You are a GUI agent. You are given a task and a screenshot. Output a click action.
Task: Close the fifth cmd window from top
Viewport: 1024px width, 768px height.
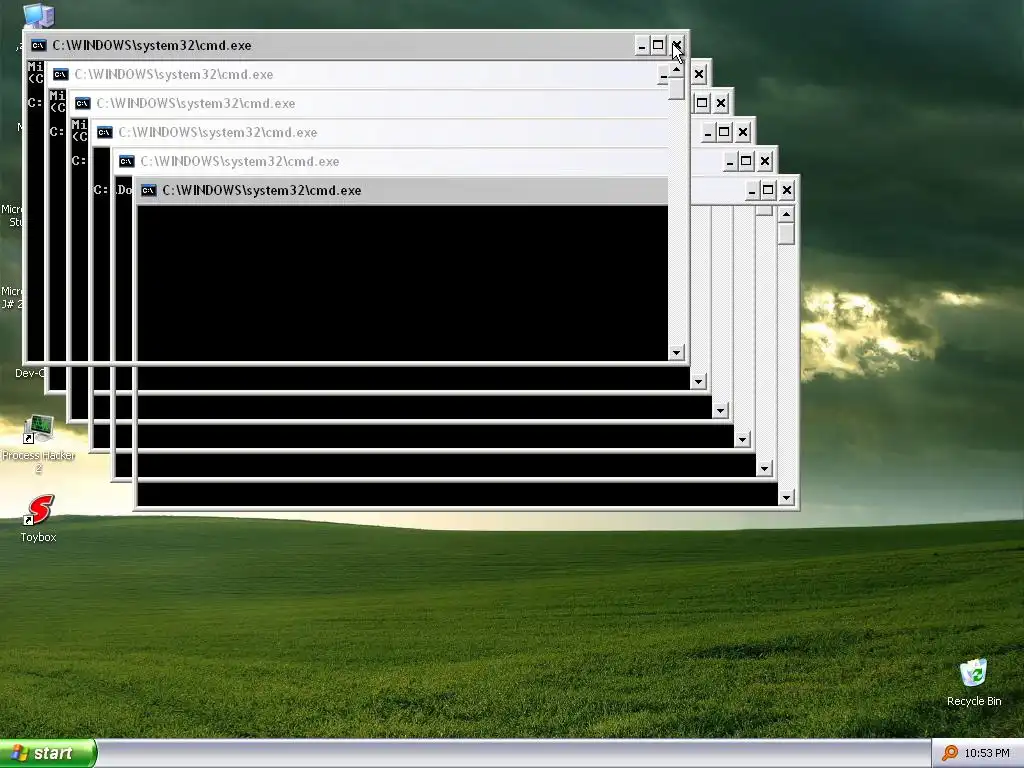765,161
